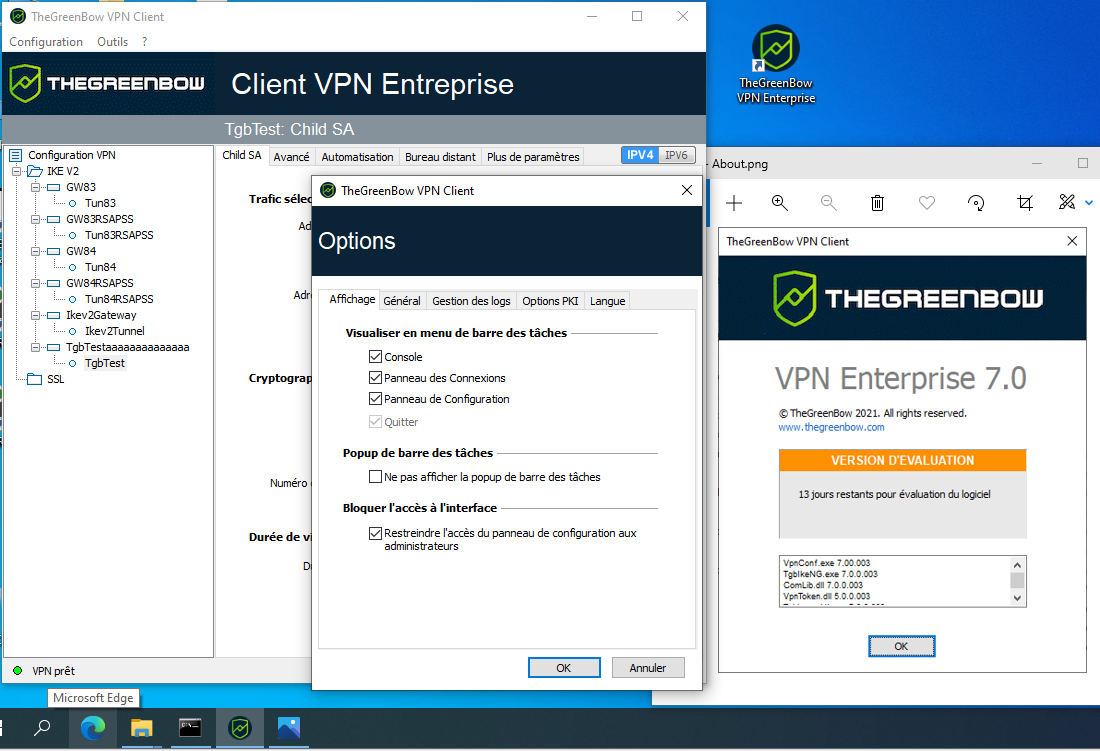This screenshot has height=751, width=1100.
Task: Select the Ikev2Tunnel tree item
Action: (x=114, y=331)
